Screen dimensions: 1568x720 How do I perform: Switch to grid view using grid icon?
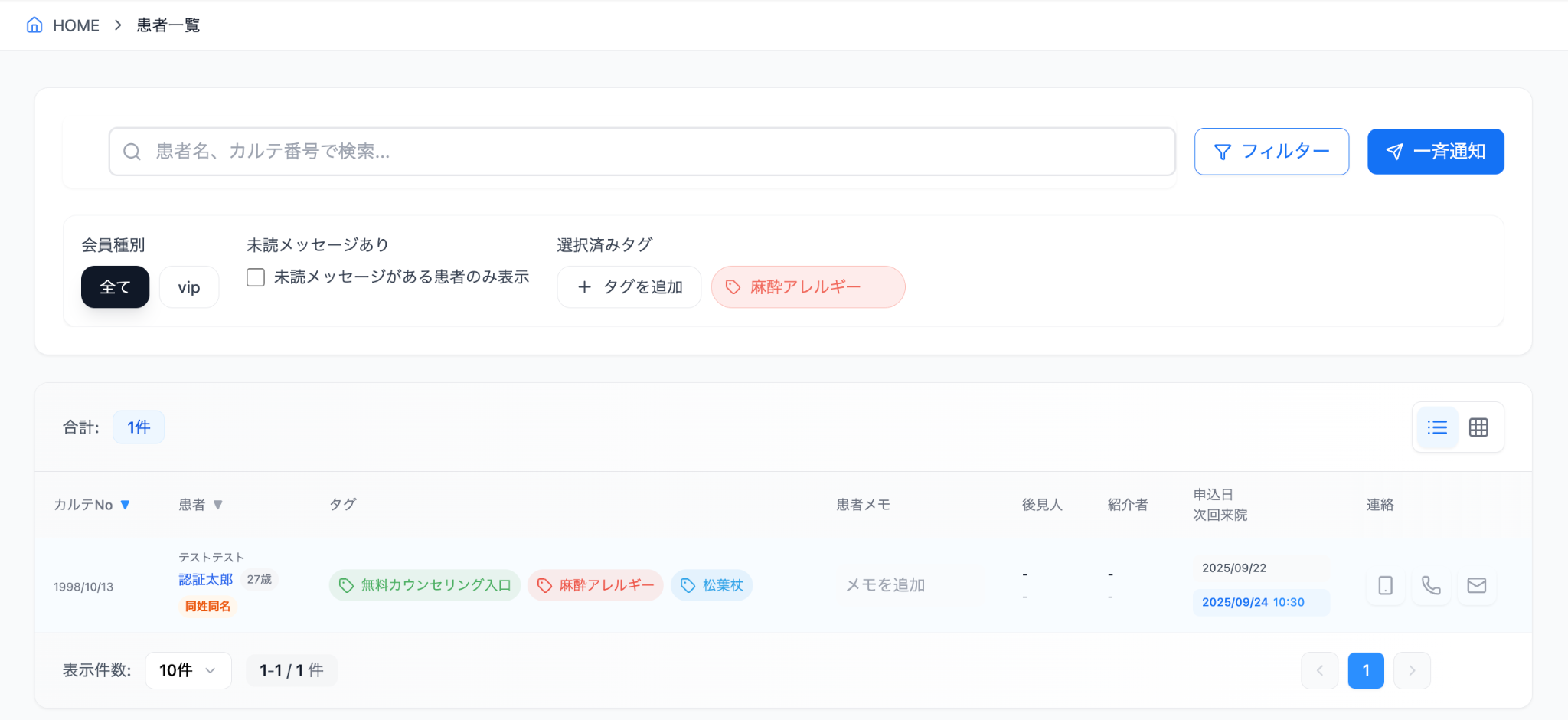[x=1478, y=427]
